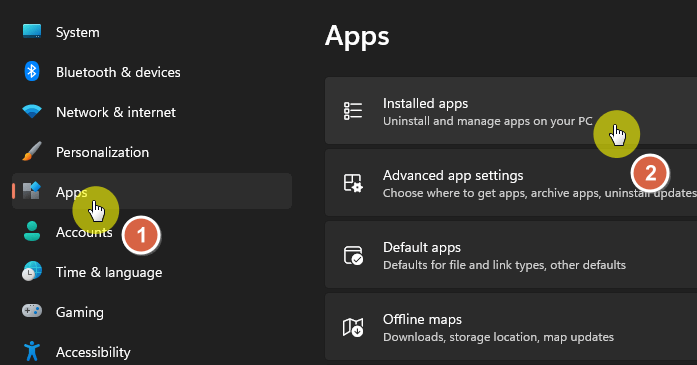Click the Installed apps list icon

(x=353, y=111)
